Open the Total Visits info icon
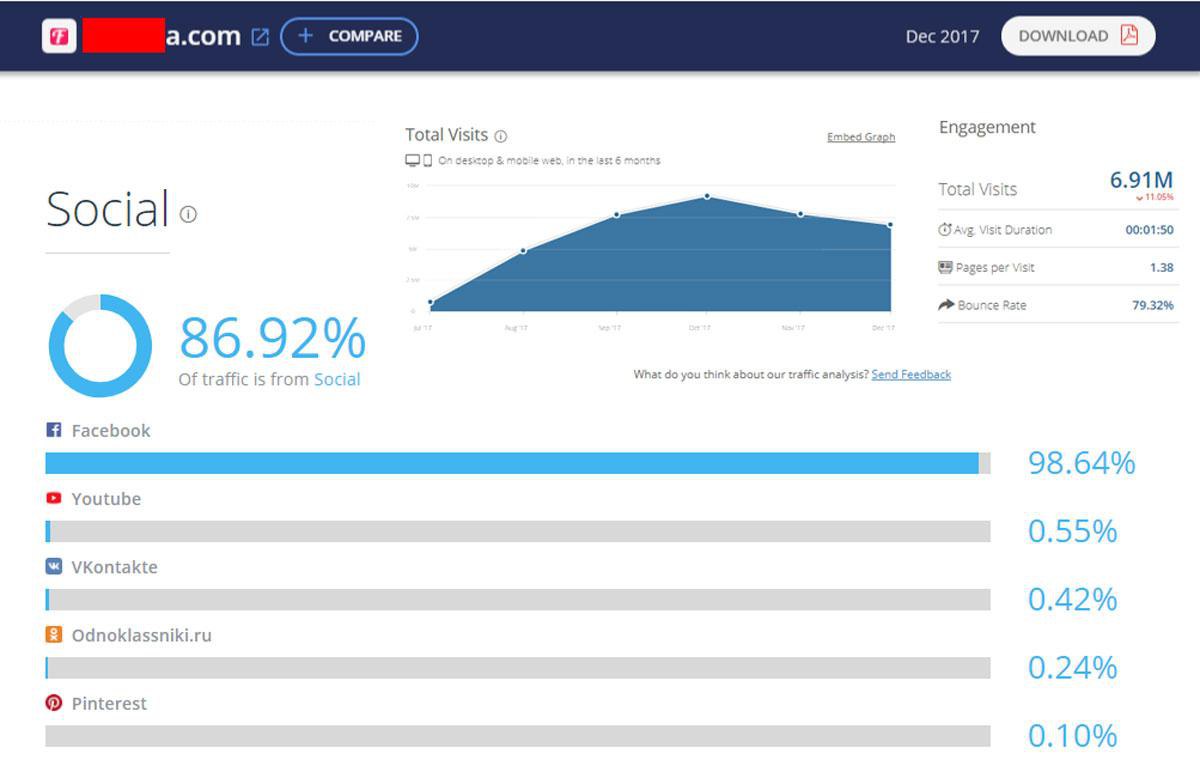Viewport: 1200px width, 772px height. 501,136
